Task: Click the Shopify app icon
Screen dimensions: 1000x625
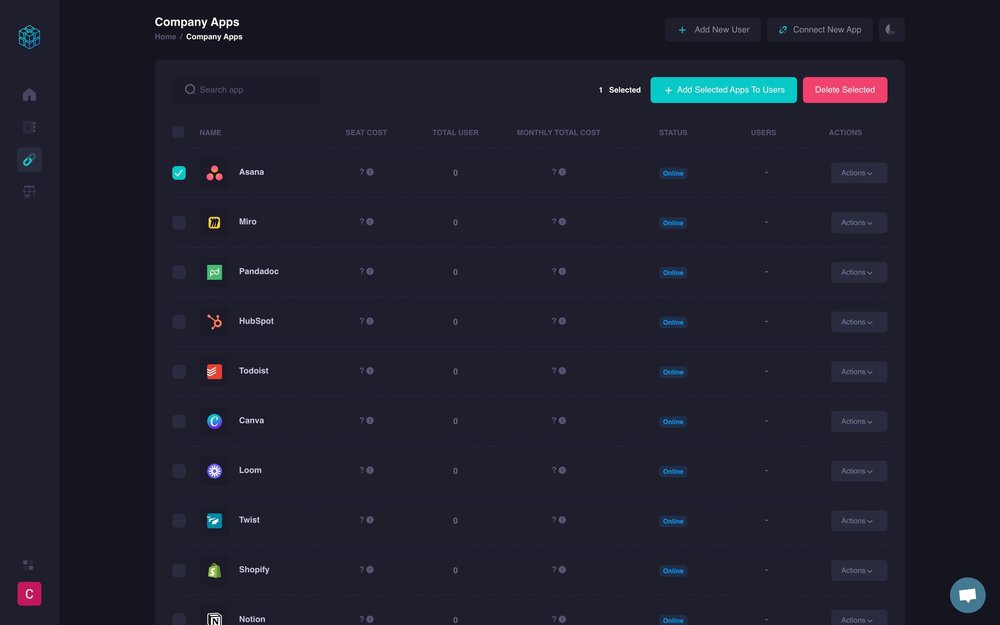Action: pos(213,570)
